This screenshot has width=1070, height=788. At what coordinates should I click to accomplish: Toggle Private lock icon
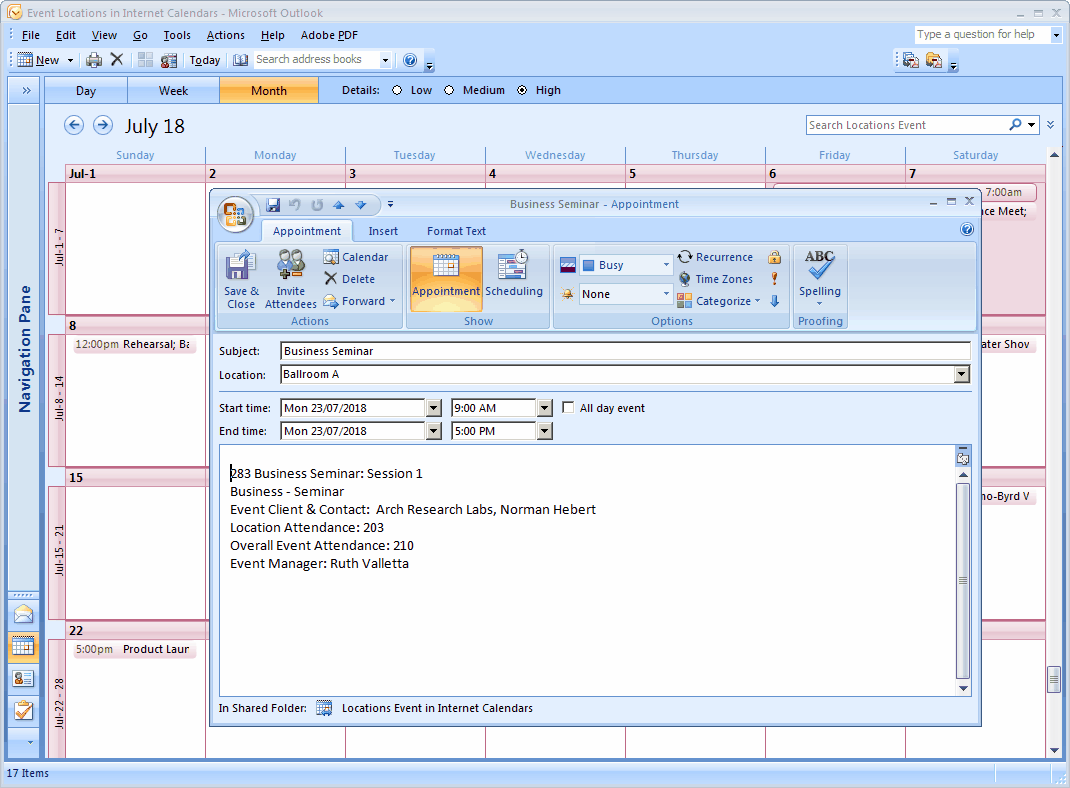[x=775, y=257]
